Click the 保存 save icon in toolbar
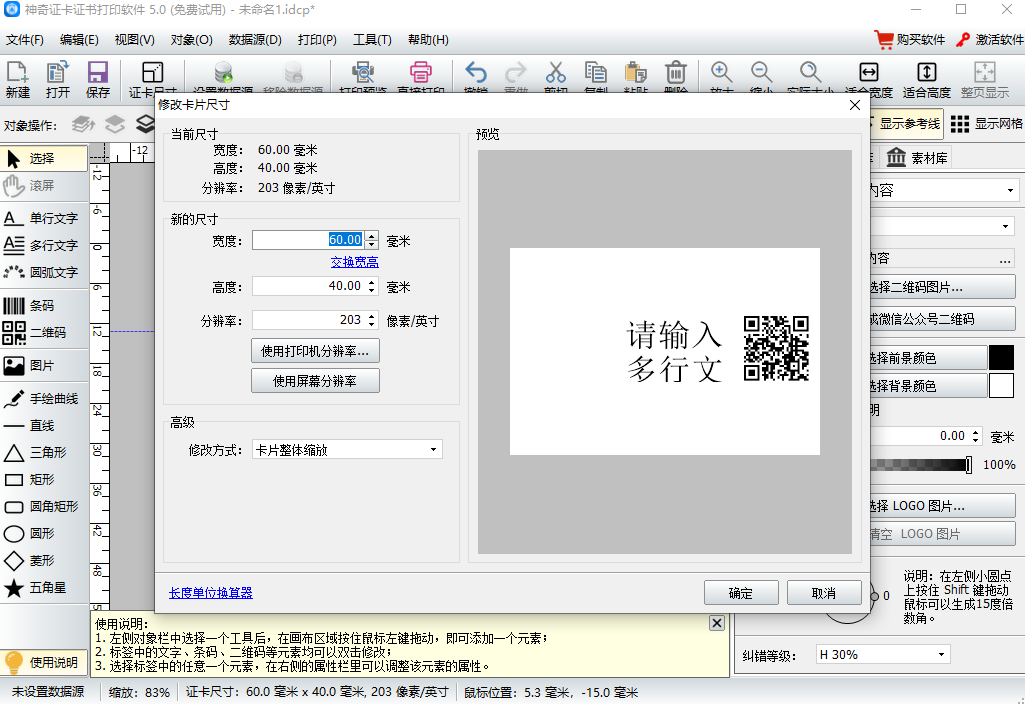Image resolution: width=1025 pixels, height=704 pixels. [98, 80]
